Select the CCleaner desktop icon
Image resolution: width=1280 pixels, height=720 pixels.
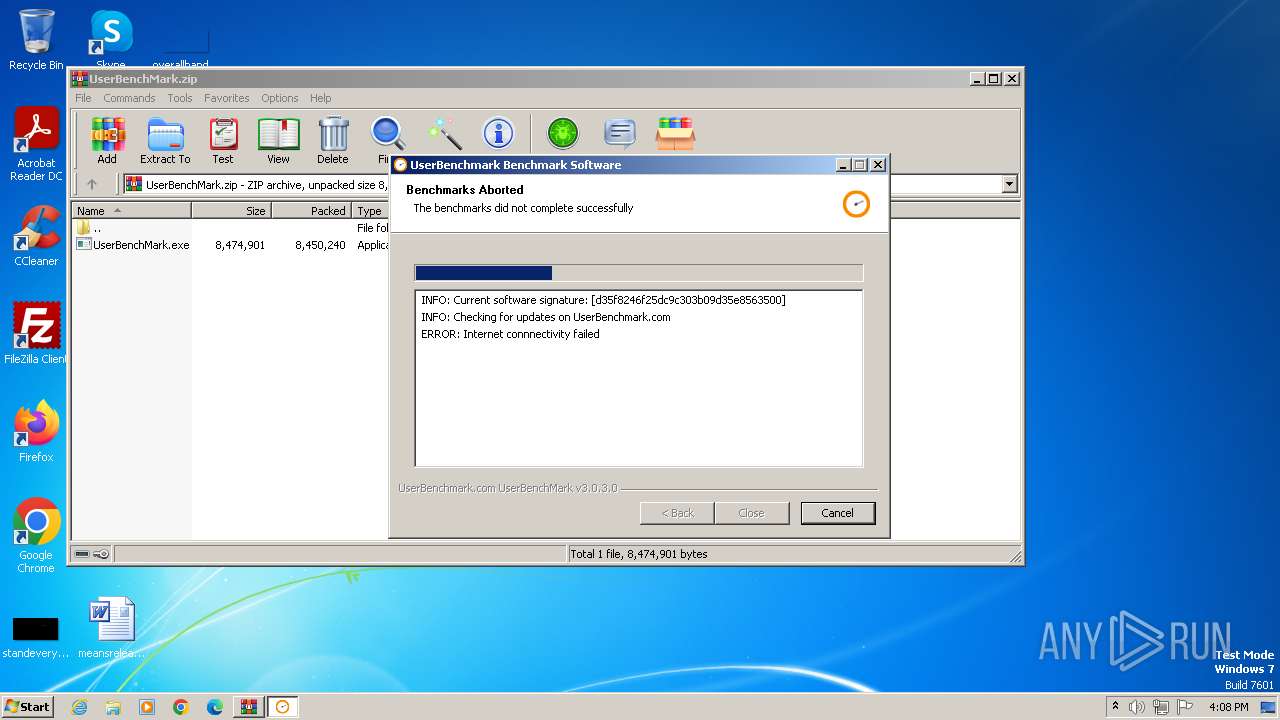coord(36,236)
